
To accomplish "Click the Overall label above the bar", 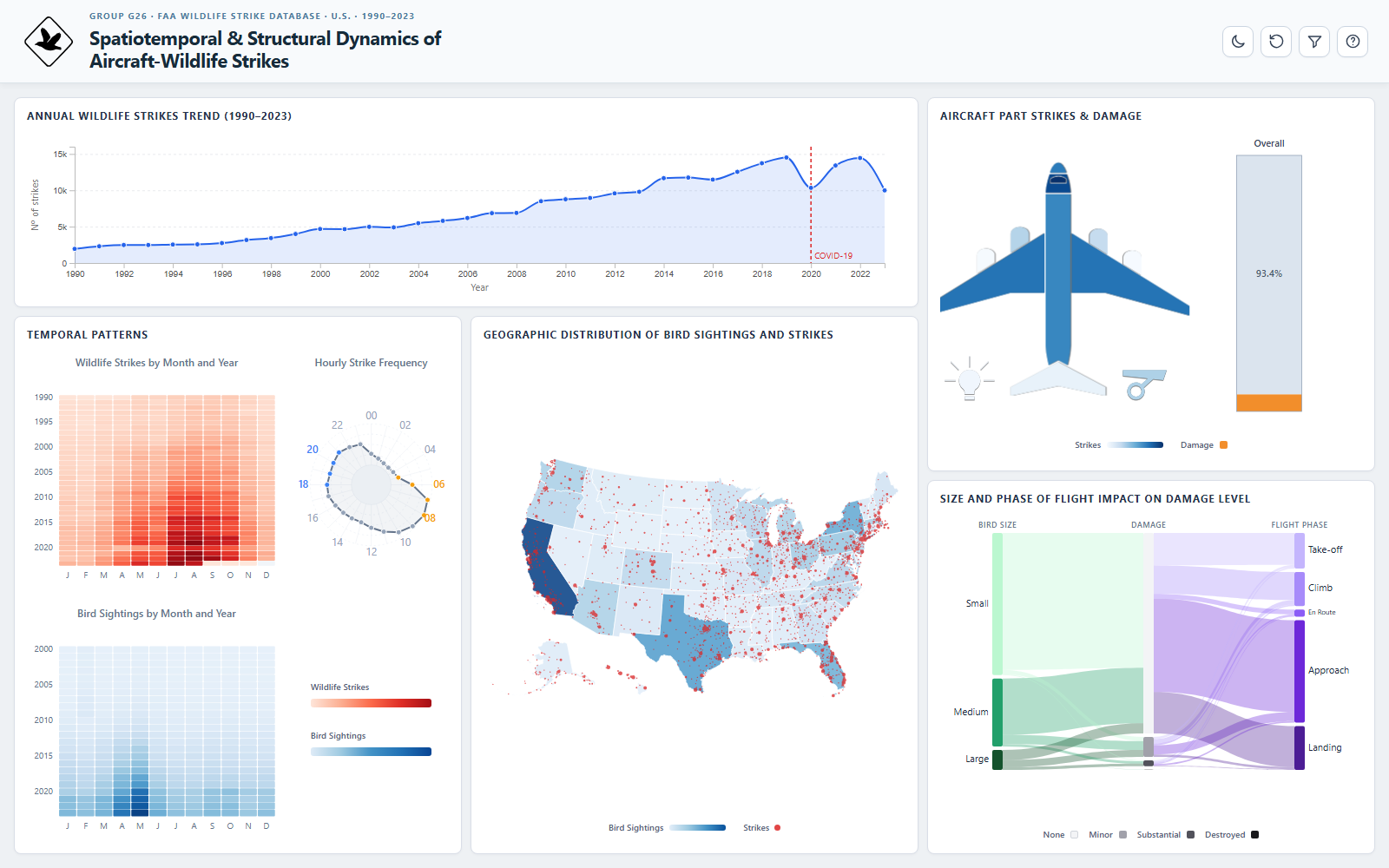I will tap(1269, 144).
